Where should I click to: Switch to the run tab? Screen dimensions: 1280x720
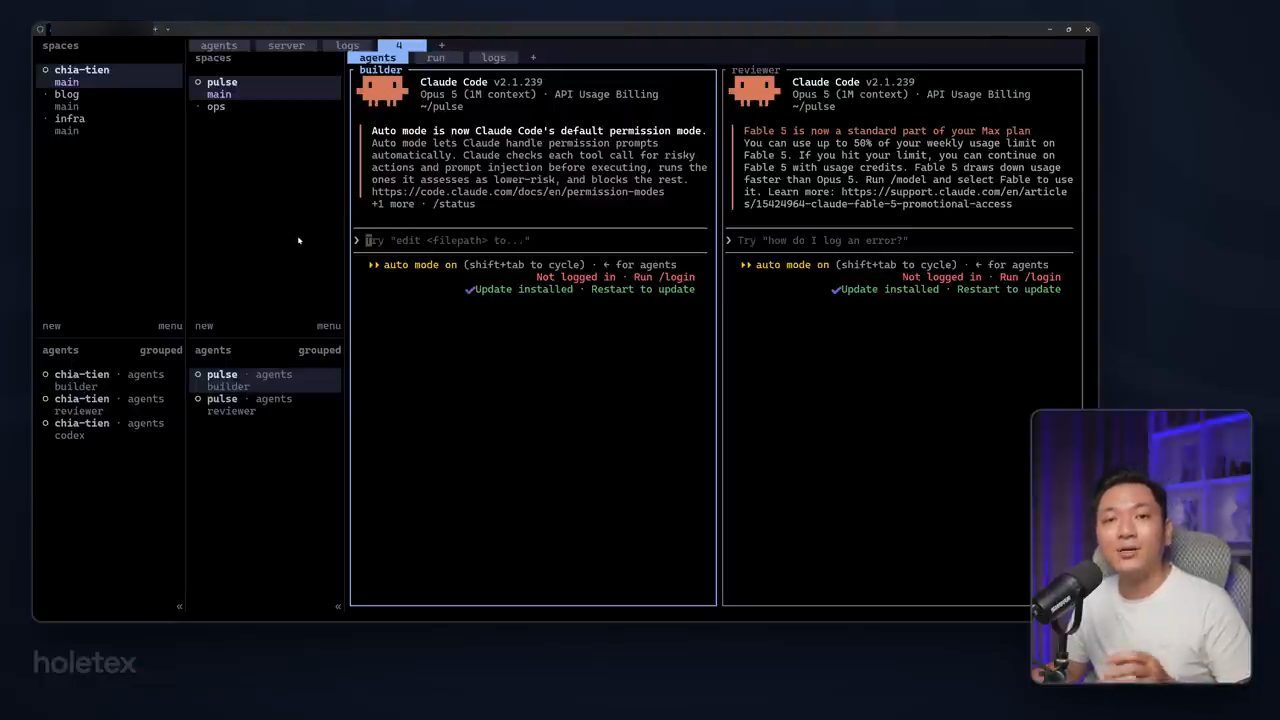tap(436, 57)
